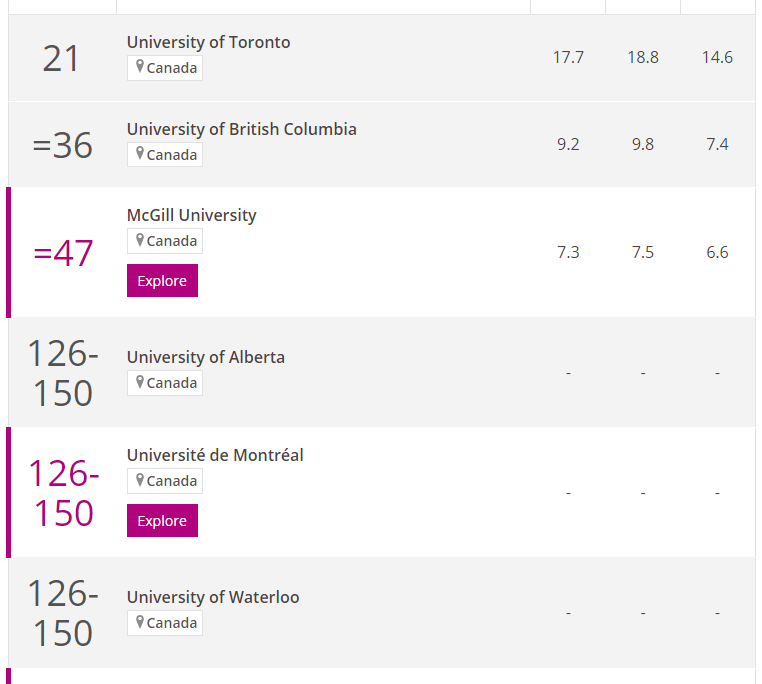This screenshot has height=684, width=762.
Task: Click the location pin under University of Alberta
Action: click(x=140, y=382)
